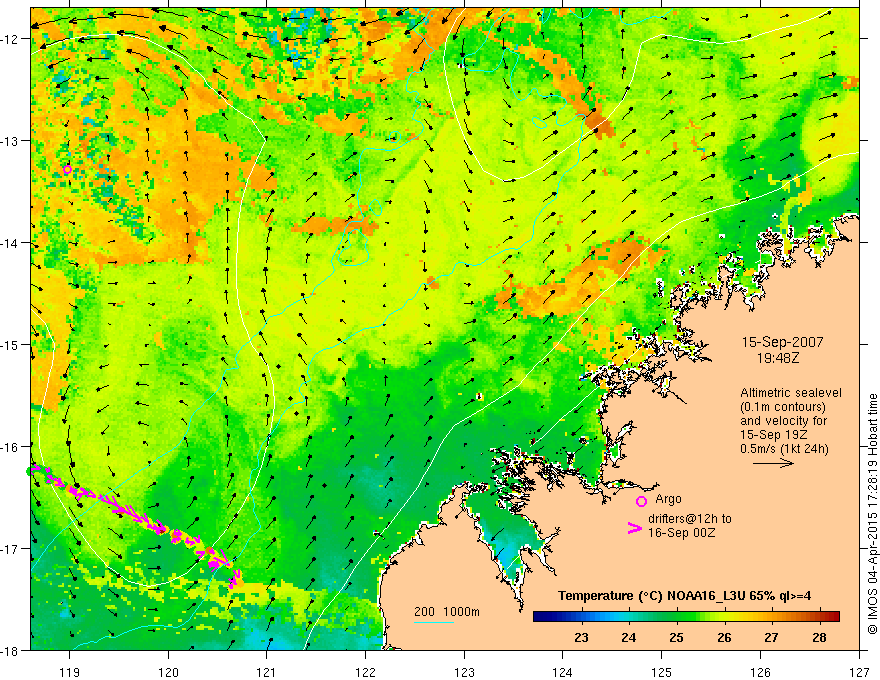This screenshot has height=680, width=880.
Task: Click the temperature color bar
Action: [686, 616]
